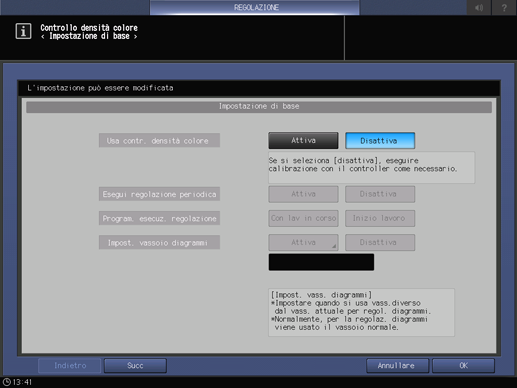
Task: Click the Esegui regolazione periodica label
Action: (159, 194)
